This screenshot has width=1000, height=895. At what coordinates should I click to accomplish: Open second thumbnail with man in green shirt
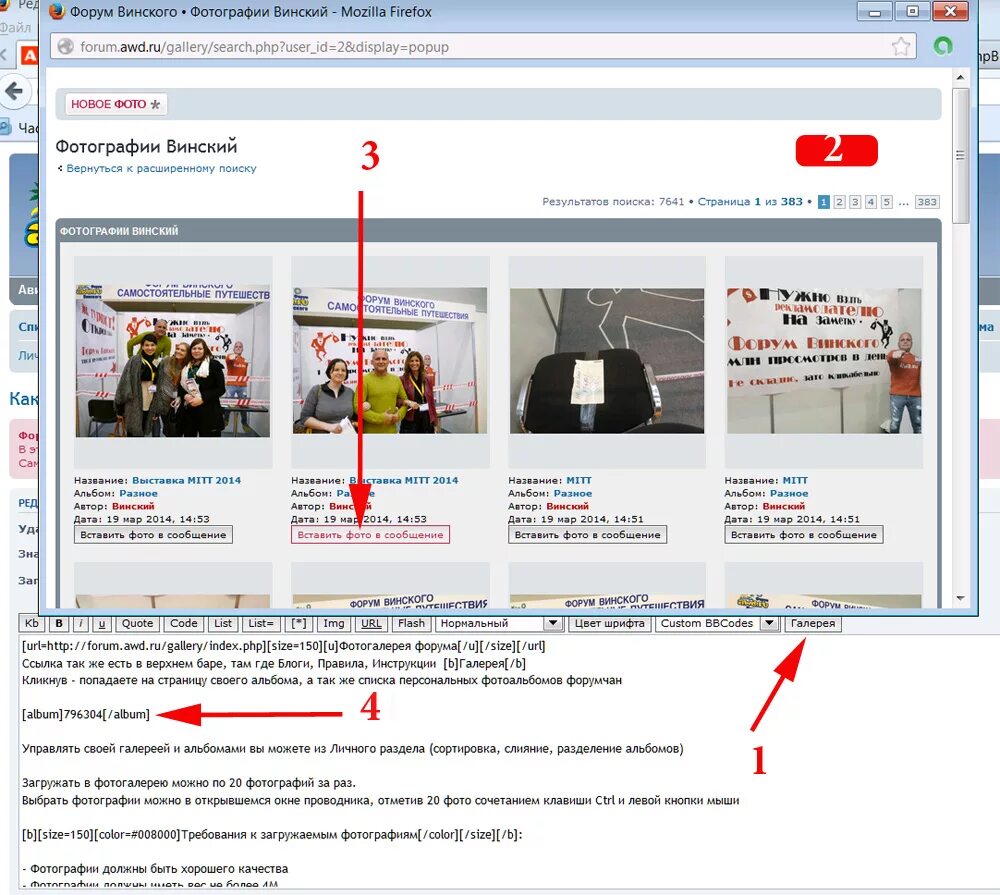pos(390,361)
